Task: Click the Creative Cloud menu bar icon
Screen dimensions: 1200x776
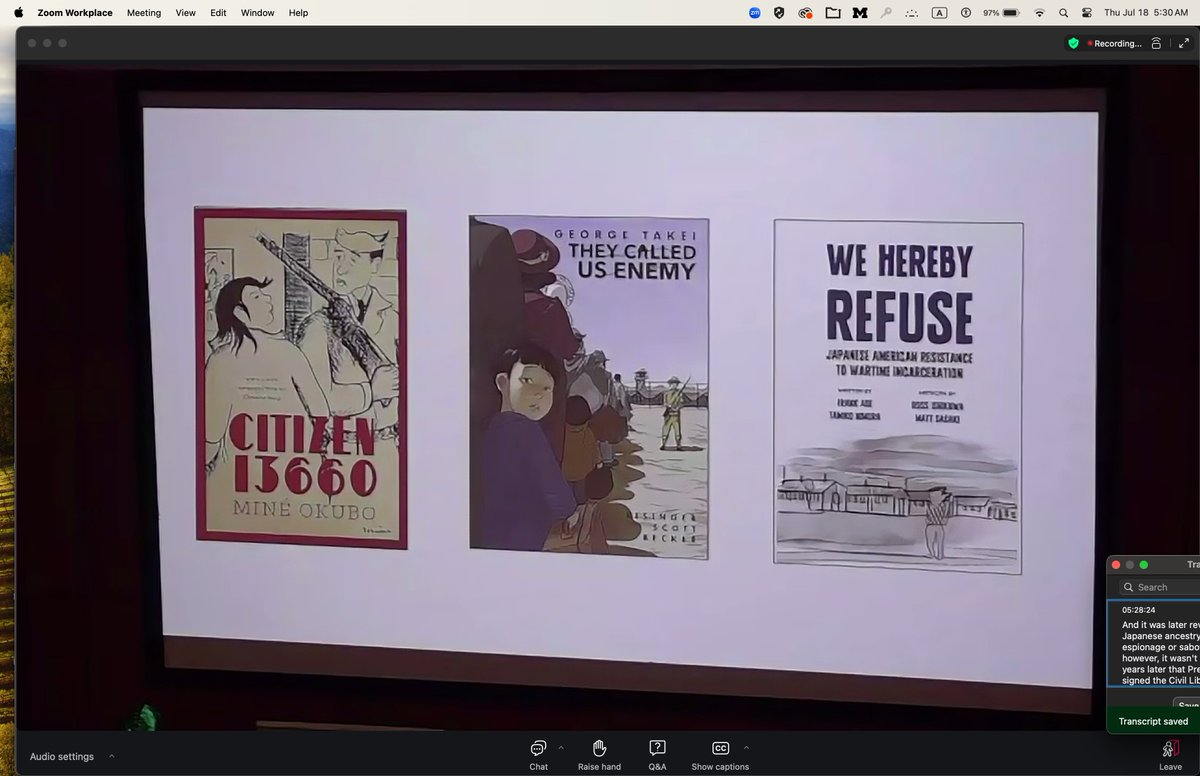Action: [805, 13]
